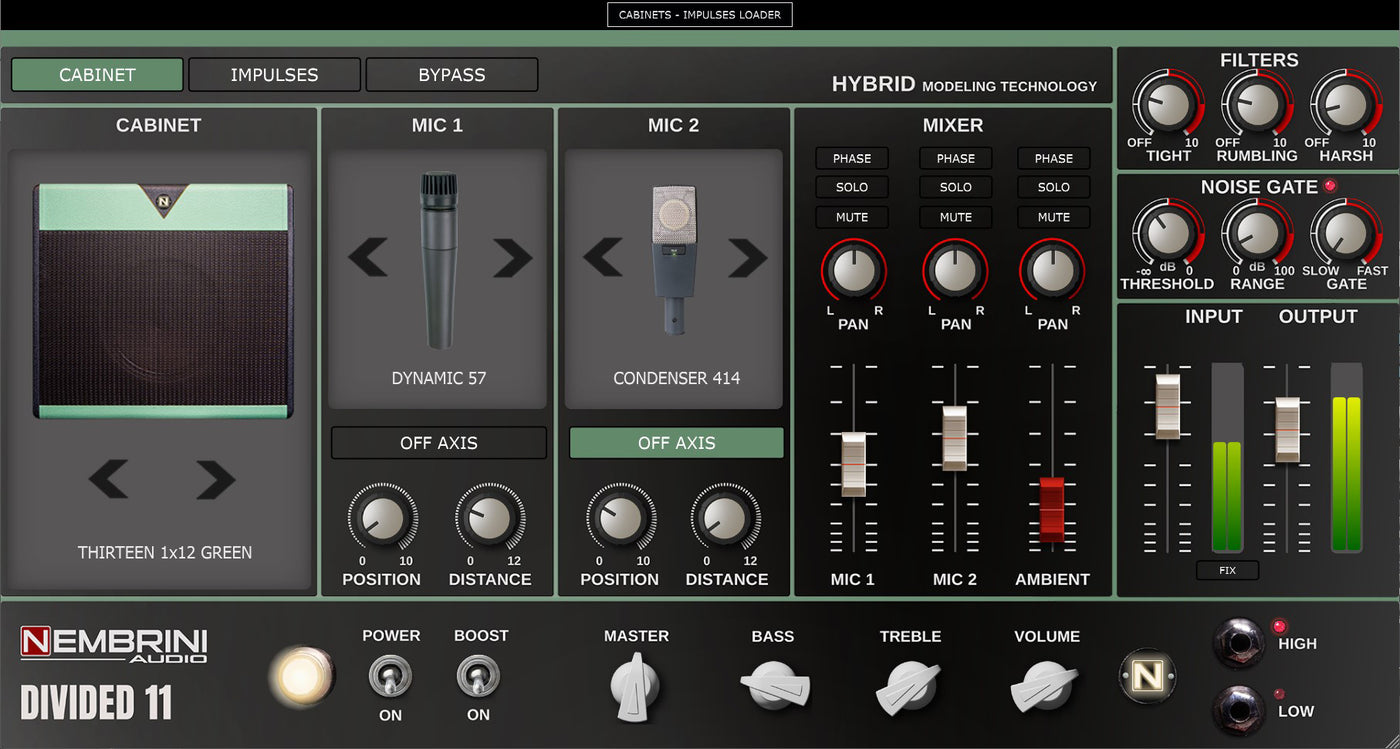Mute the AMBIENT channel
Image resolution: width=1400 pixels, height=749 pixels.
(x=1053, y=217)
